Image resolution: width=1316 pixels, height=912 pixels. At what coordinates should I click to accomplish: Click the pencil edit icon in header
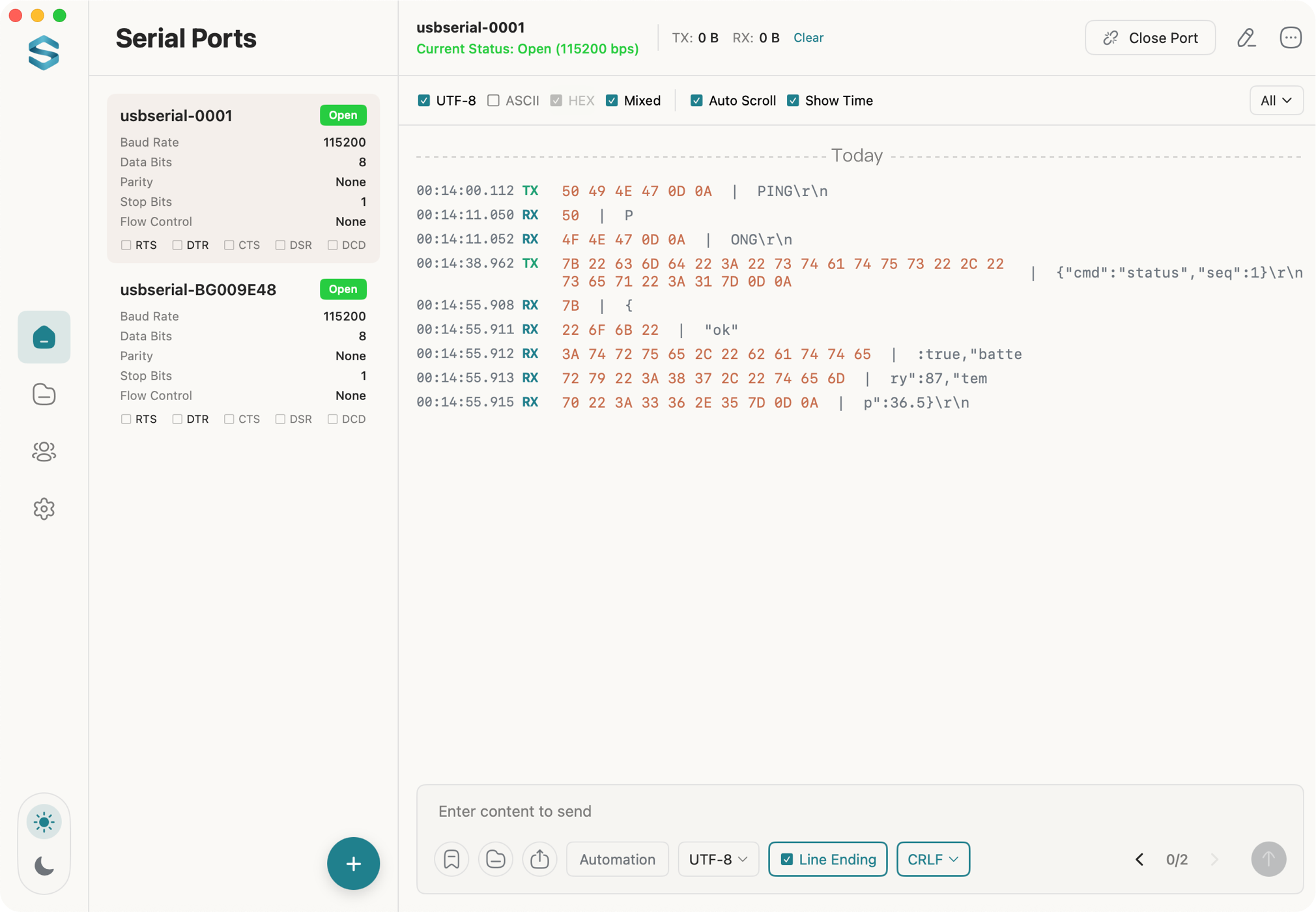(1246, 38)
